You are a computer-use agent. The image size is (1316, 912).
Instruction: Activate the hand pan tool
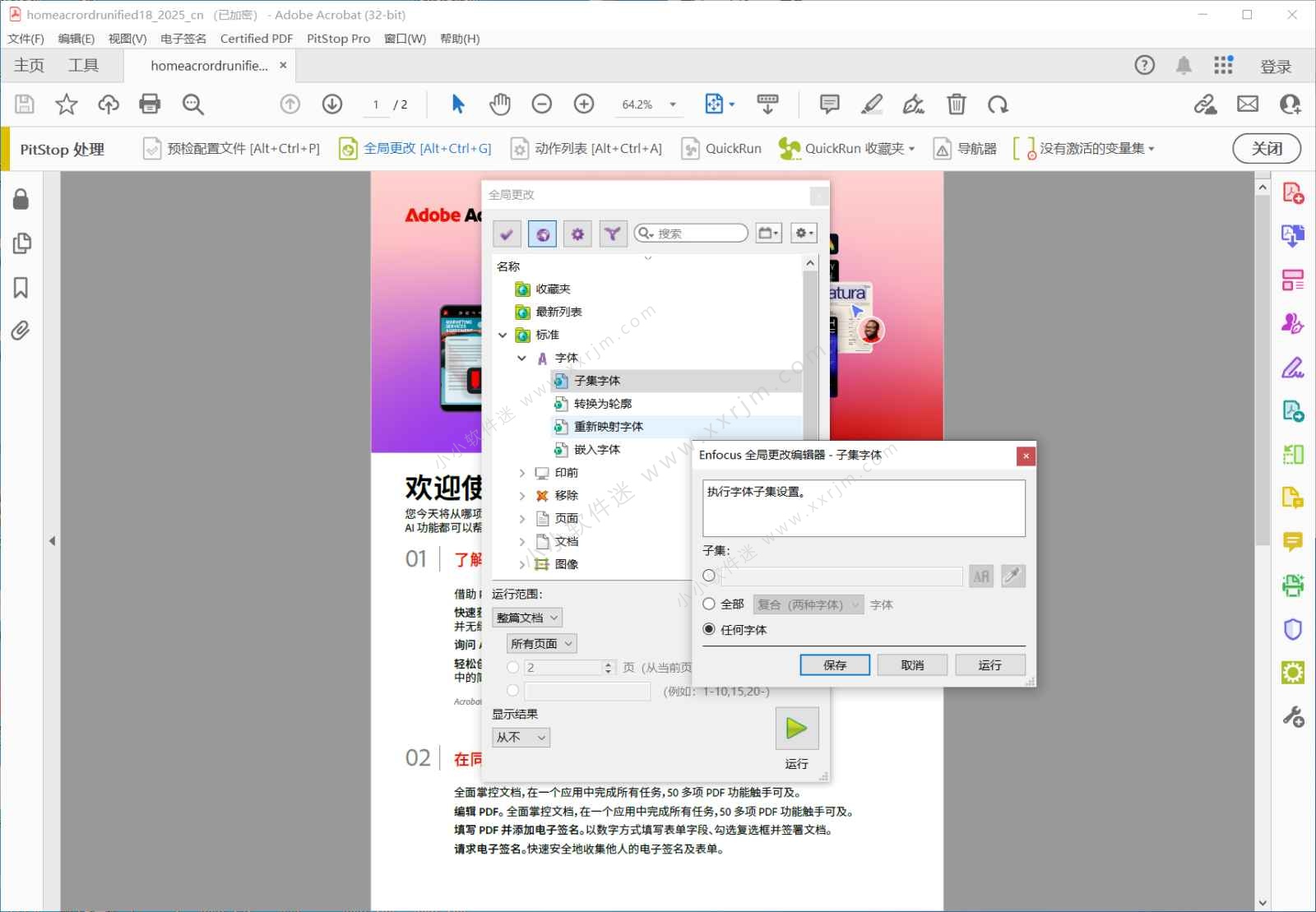pos(499,104)
